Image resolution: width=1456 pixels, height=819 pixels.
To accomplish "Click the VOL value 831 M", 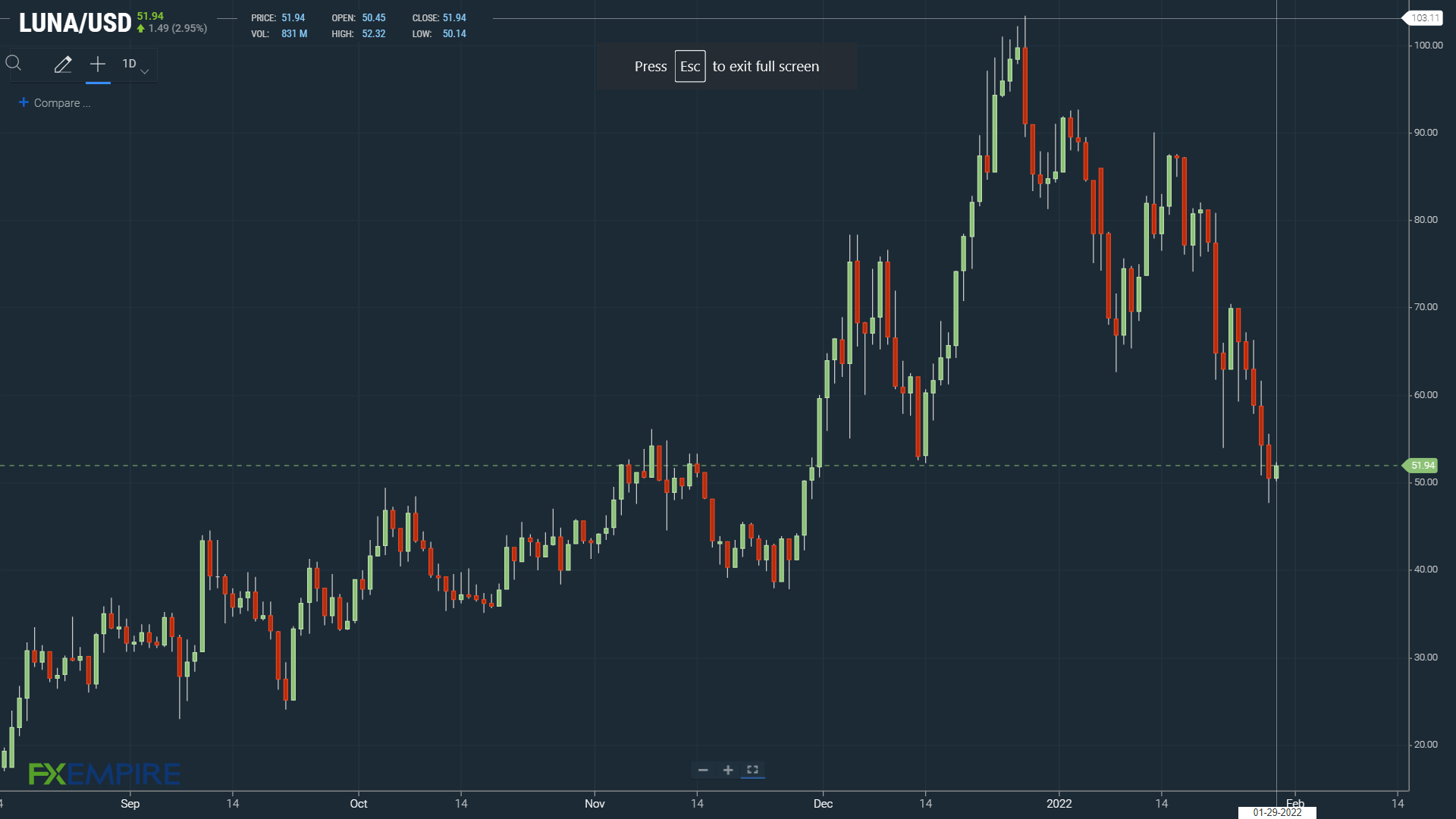I will (x=294, y=34).
